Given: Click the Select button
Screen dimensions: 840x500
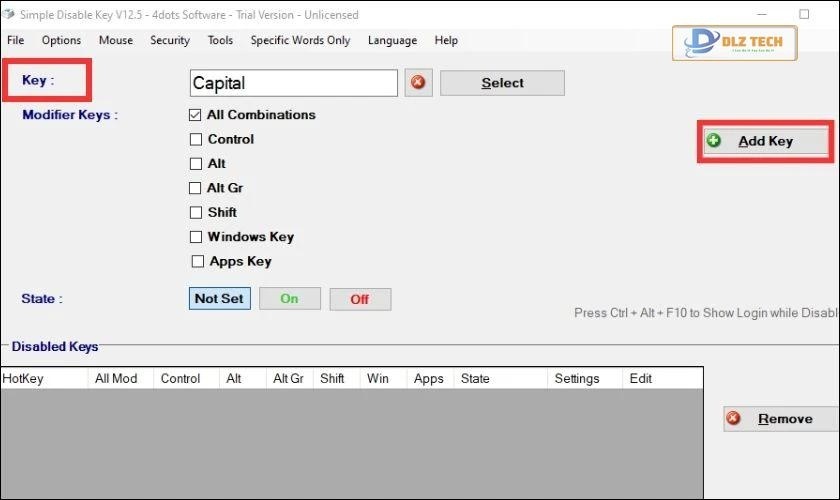Looking at the screenshot, I should point(502,83).
